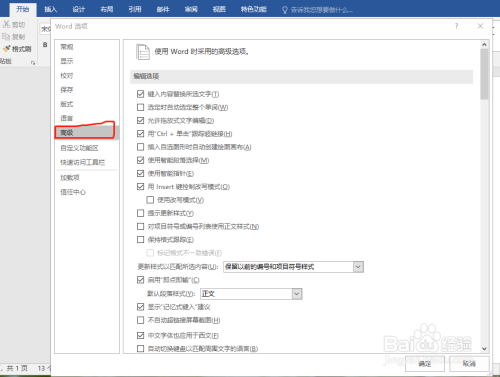The image size is (500, 377).
Task: Open the 插入 ribbon tab
Action: tap(51, 9)
